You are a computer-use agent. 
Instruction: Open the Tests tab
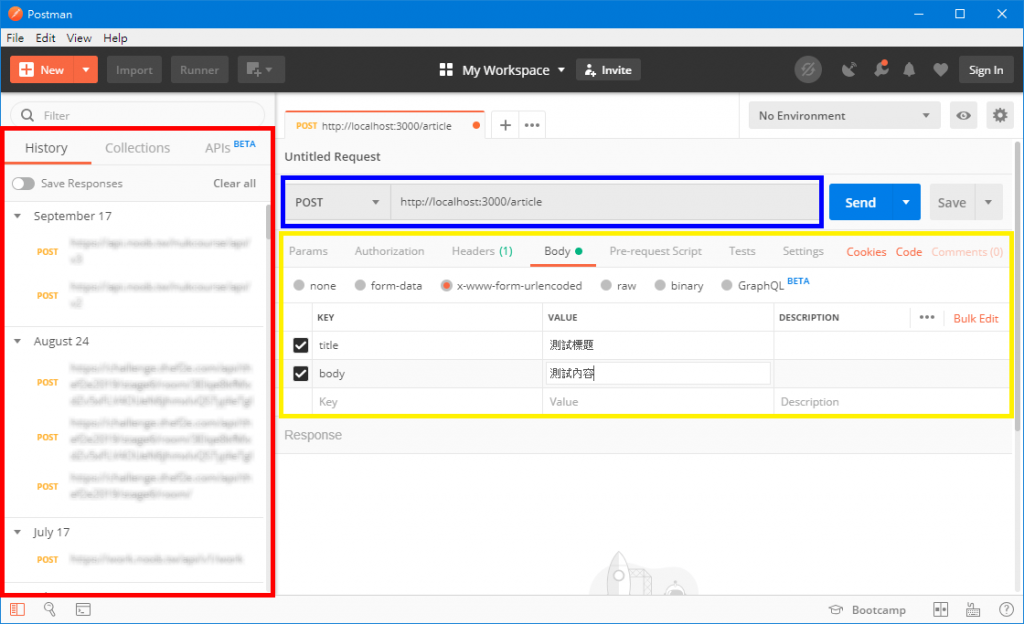pyautogui.click(x=742, y=251)
